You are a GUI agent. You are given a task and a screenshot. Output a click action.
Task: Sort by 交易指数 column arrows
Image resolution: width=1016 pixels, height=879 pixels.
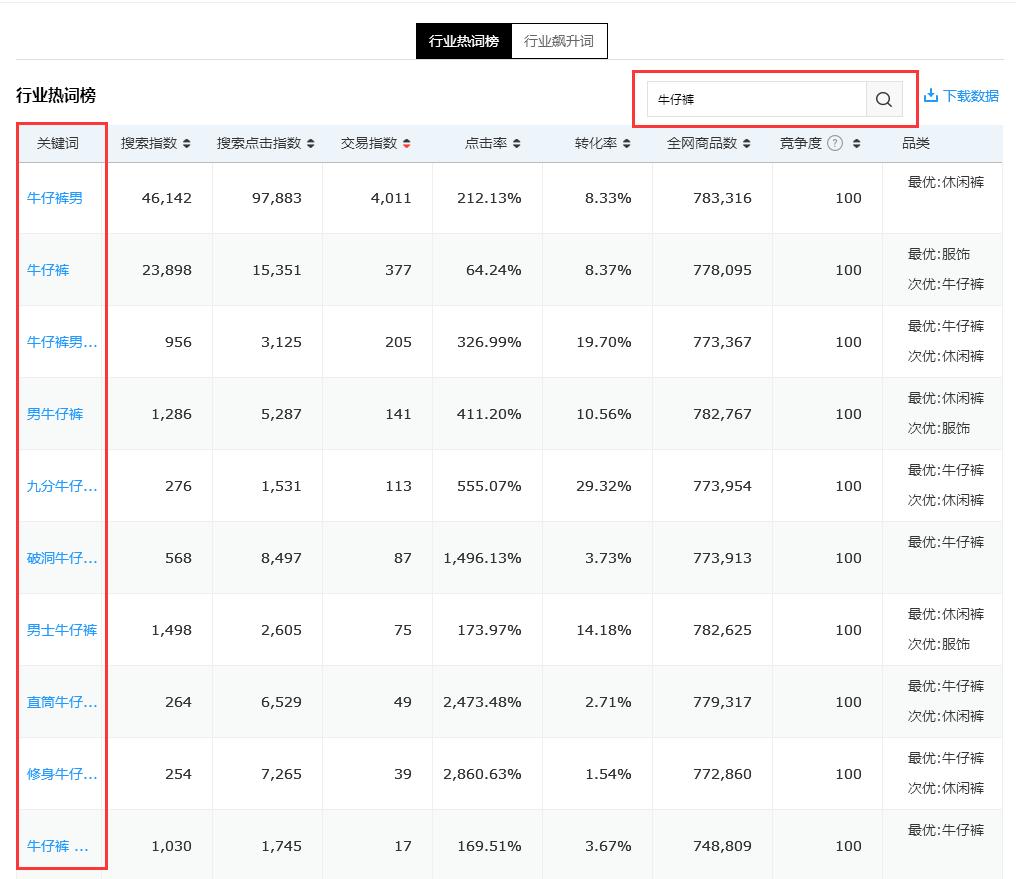(407, 144)
